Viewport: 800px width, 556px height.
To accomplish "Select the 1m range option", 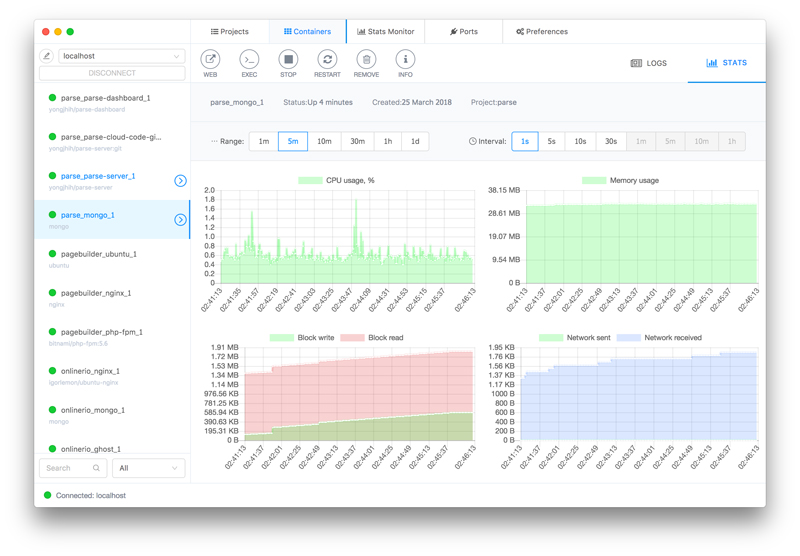I will coord(264,142).
